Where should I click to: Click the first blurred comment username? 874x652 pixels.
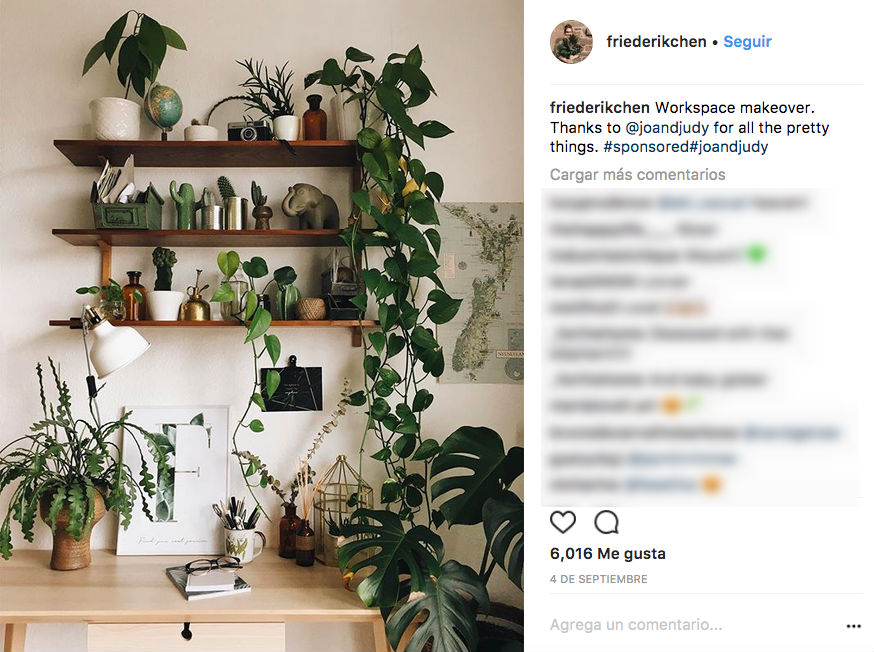coord(601,203)
